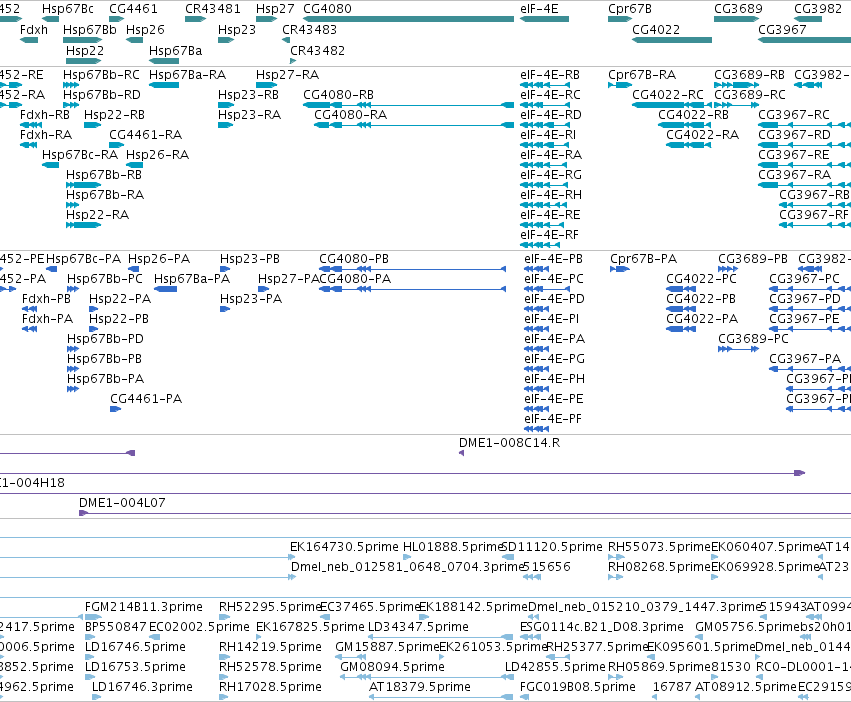The width and height of the screenshot is (851, 702).
Task: Select EST label LD16753.5prime
Action: tap(136, 667)
